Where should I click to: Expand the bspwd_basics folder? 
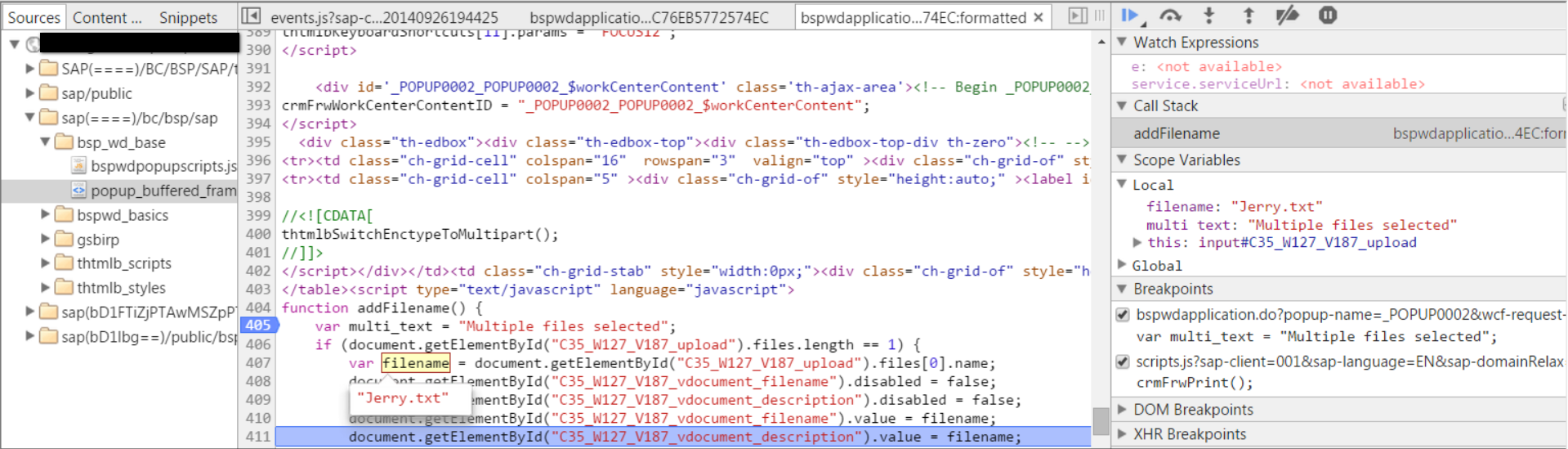coord(46,214)
